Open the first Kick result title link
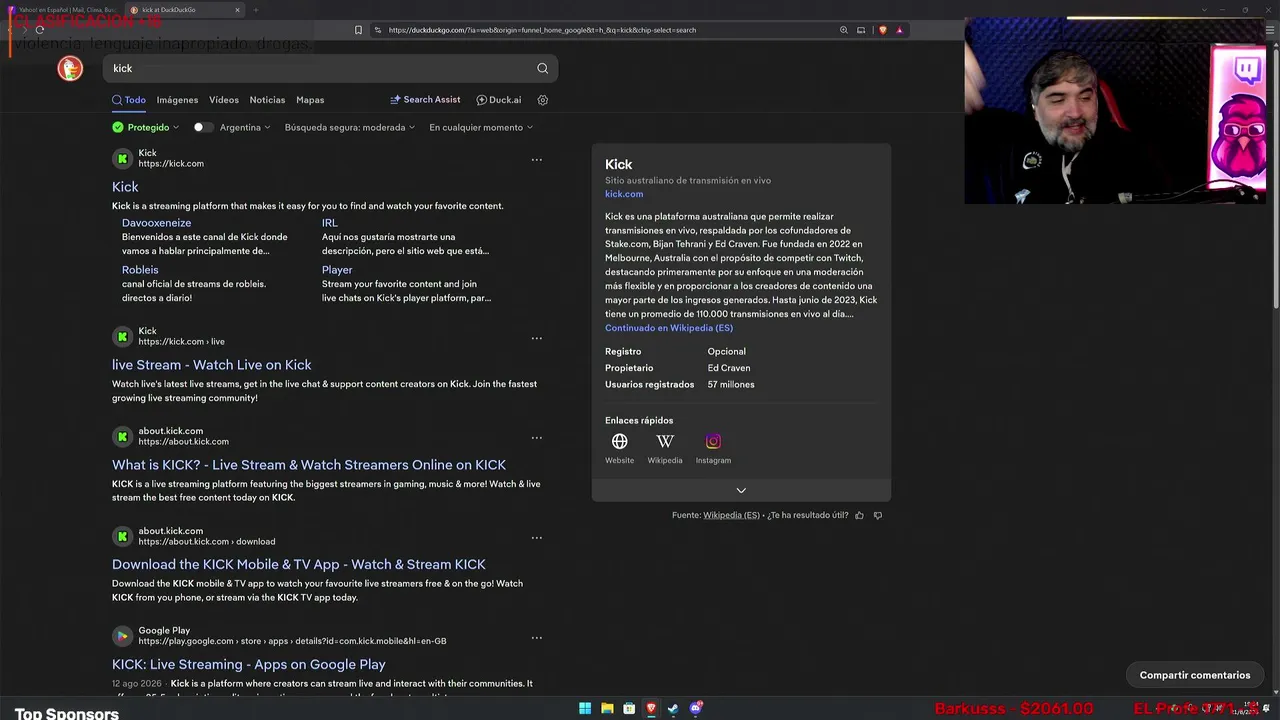 [x=125, y=187]
